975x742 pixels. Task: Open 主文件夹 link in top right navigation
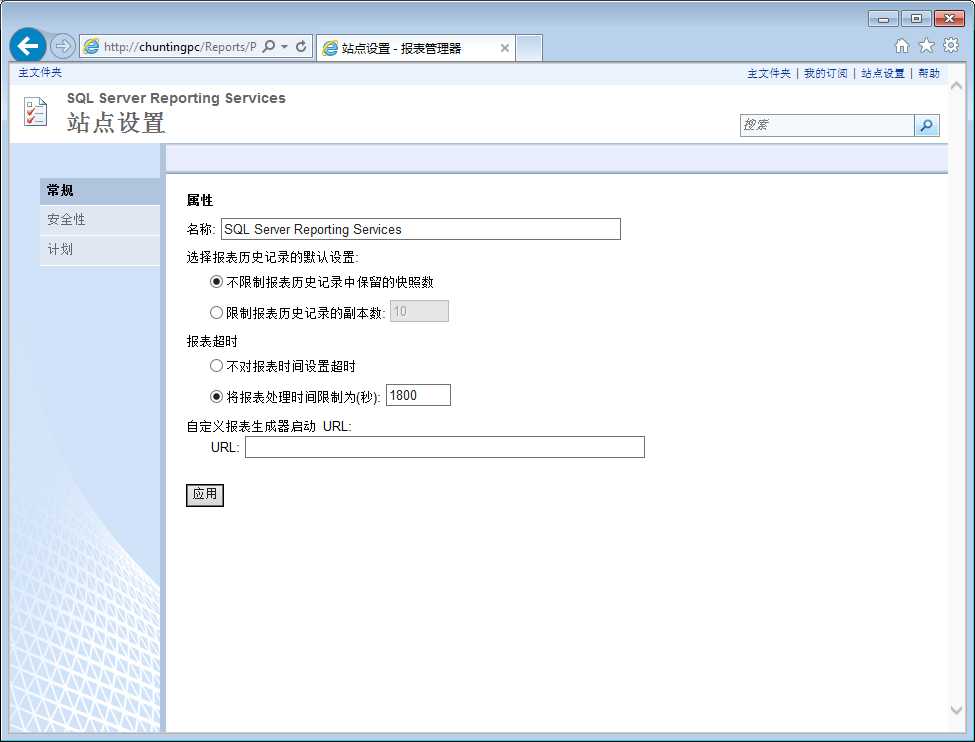769,73
